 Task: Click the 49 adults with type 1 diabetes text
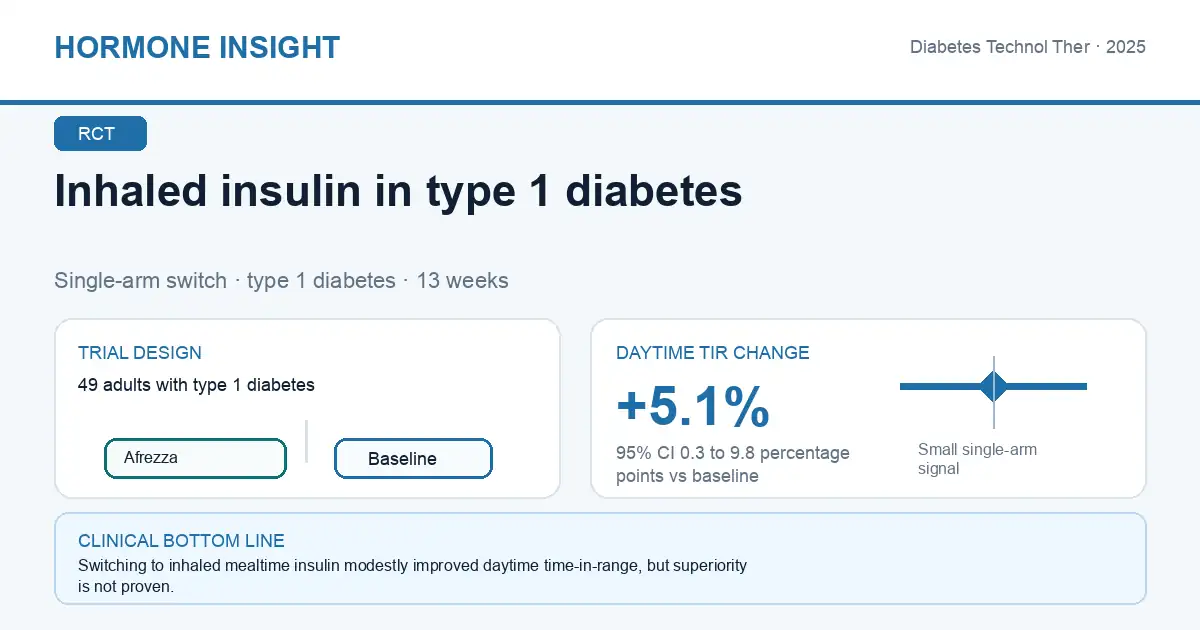click(x=196, y=384)
